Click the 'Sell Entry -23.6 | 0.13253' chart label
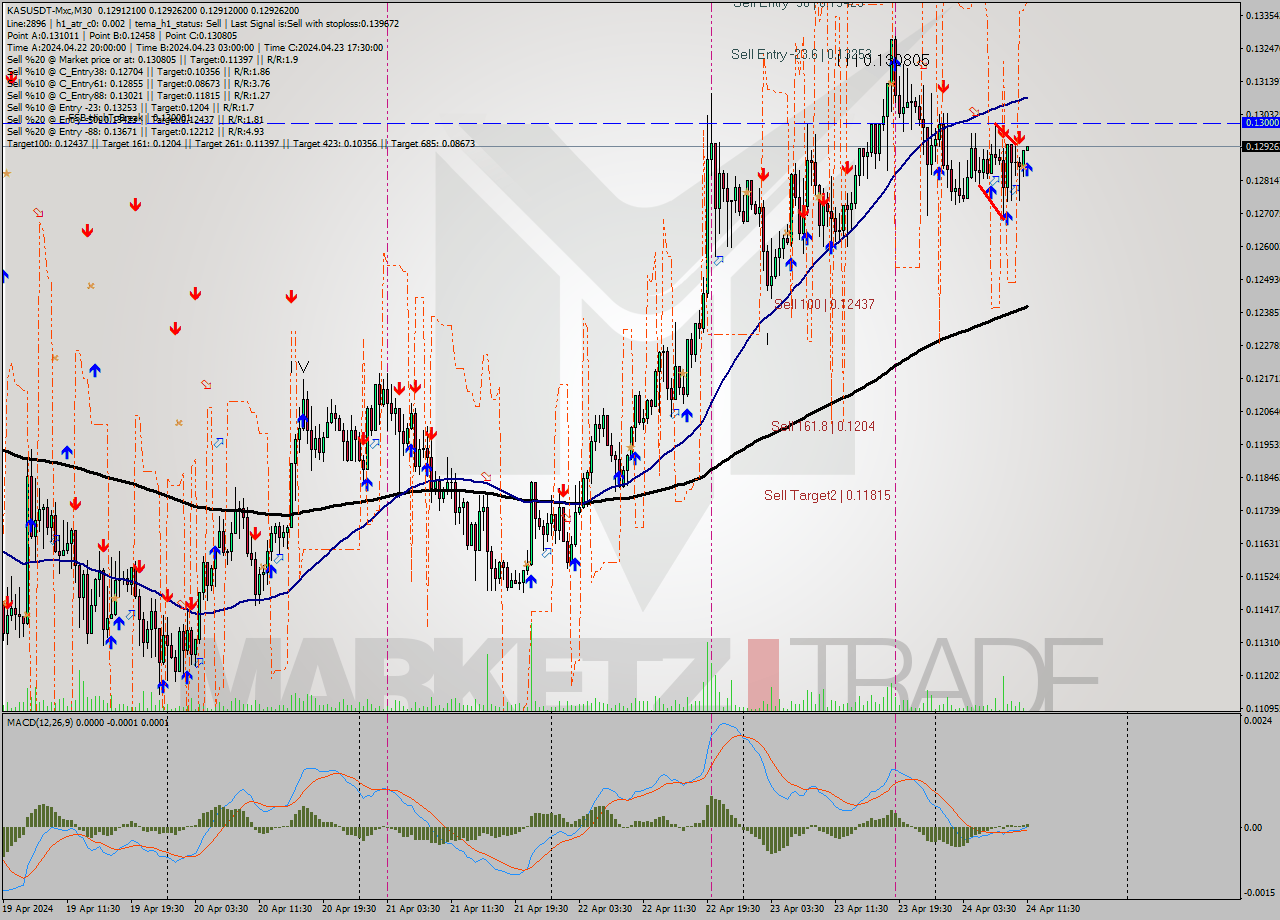This screenshot has width=1280, height=920. 801,55
